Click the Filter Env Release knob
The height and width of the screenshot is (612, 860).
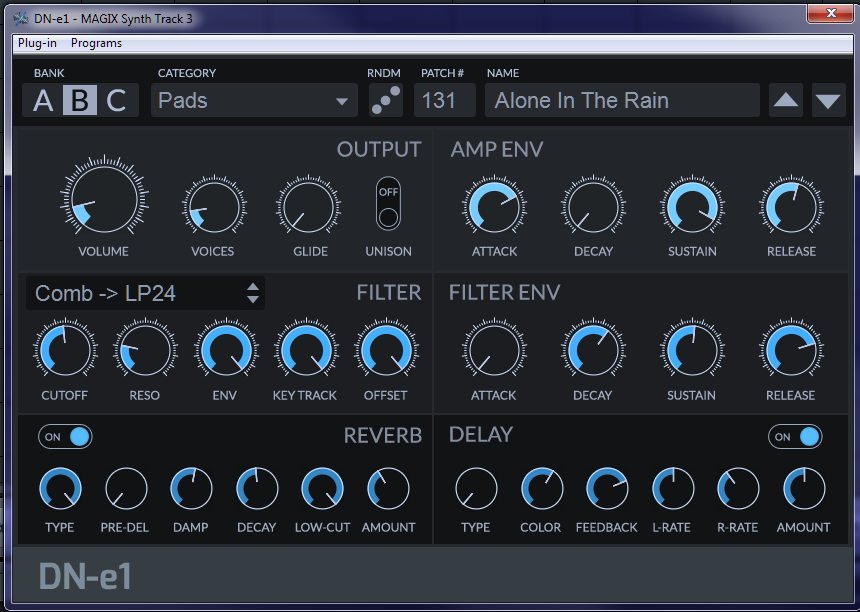(x=791, y=350)
